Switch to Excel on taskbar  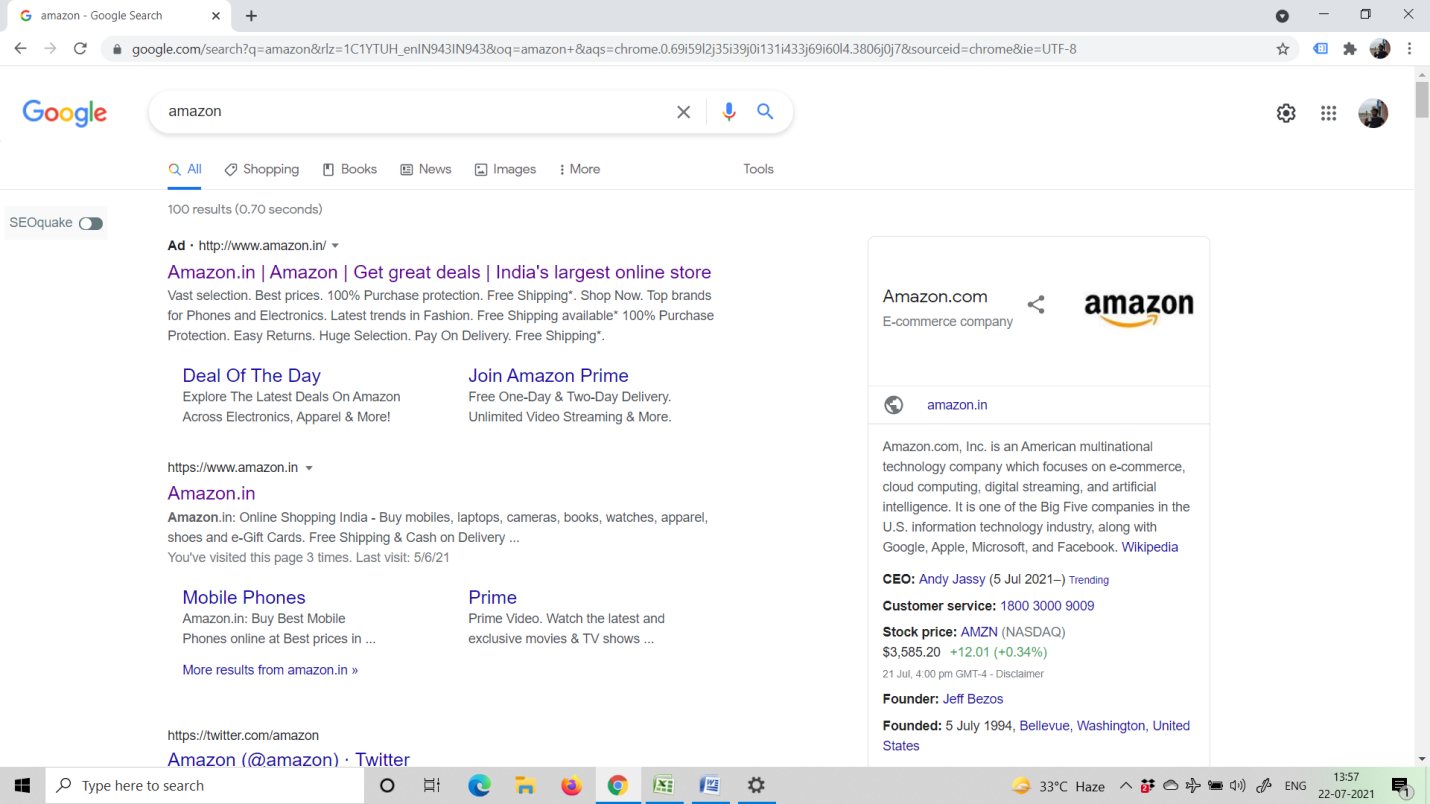(663, 786)
